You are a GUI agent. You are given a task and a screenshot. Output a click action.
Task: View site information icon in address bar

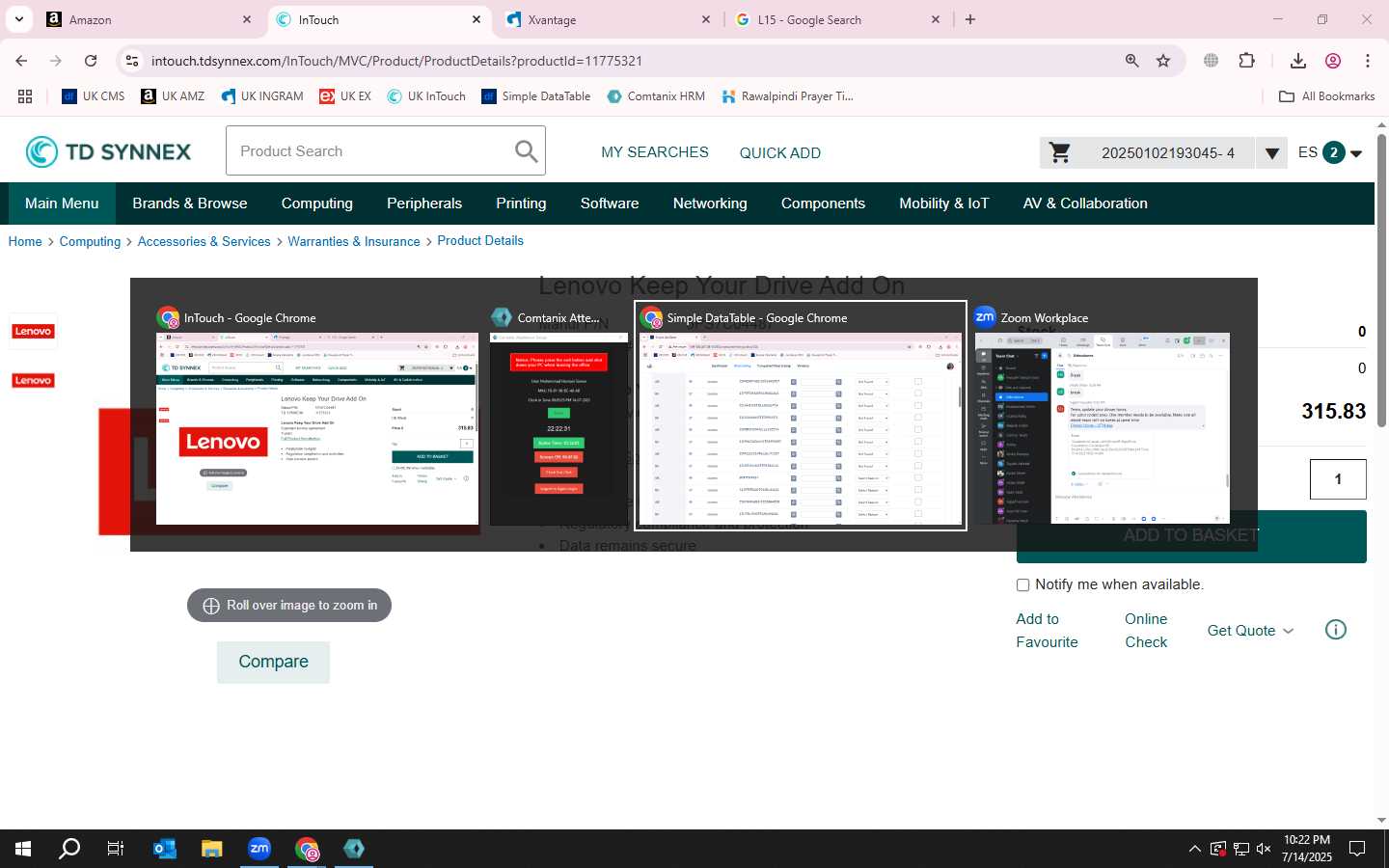[x=132, y=61]
